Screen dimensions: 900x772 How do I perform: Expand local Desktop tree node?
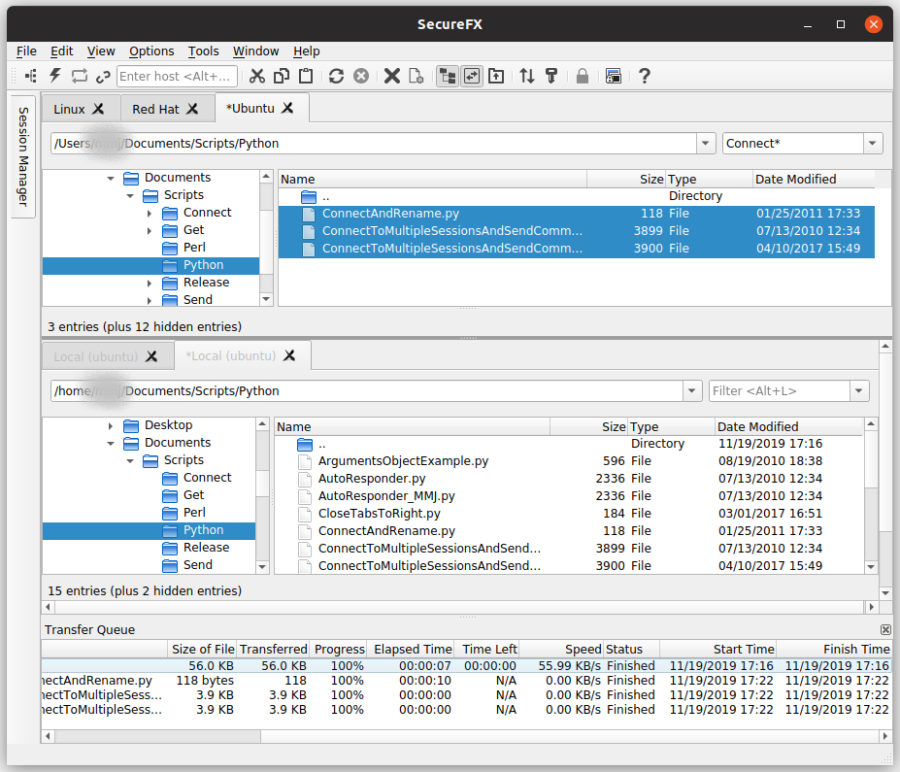110,426
